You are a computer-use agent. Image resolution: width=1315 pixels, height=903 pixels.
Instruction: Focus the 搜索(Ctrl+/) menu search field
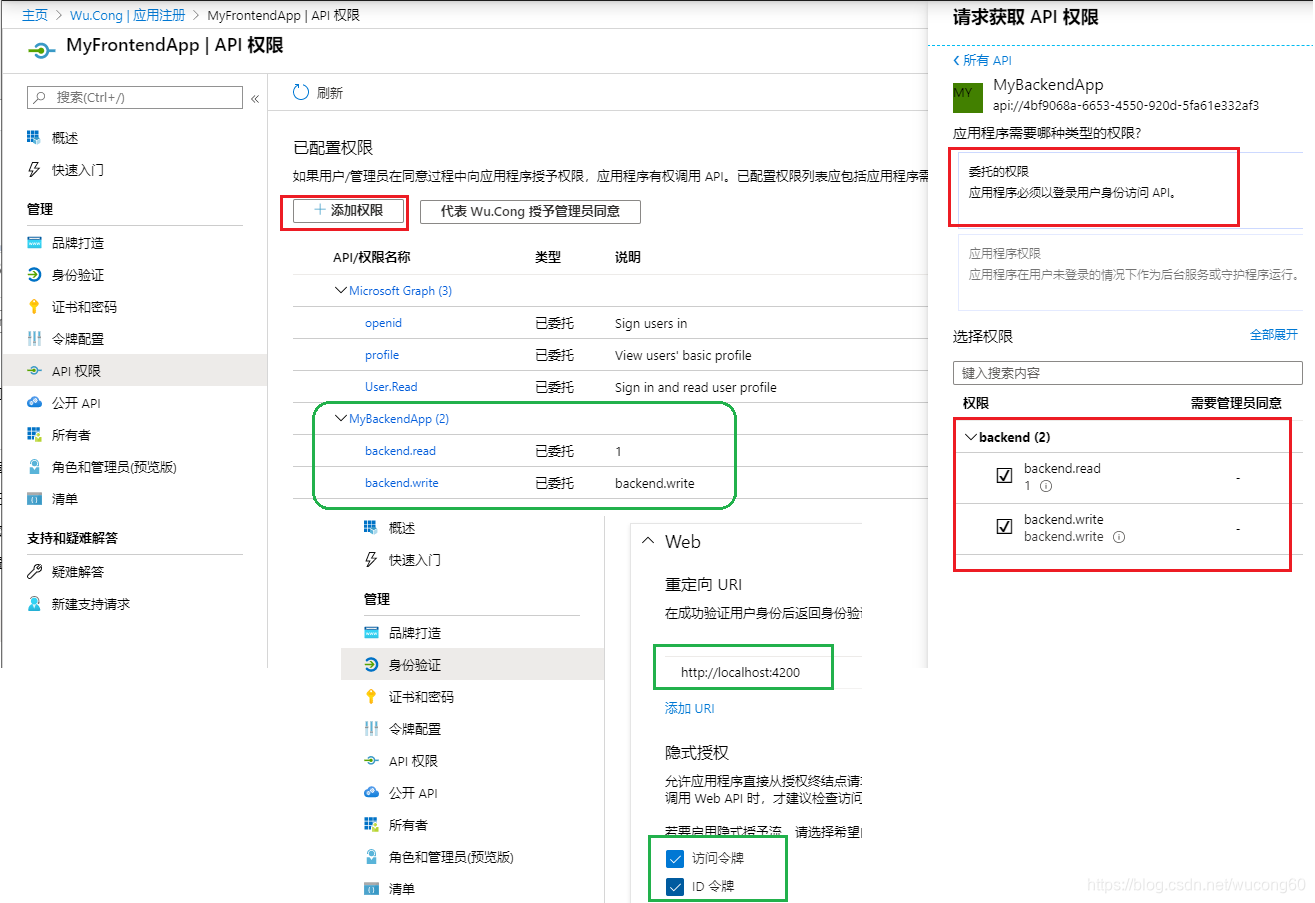point(135,97)
